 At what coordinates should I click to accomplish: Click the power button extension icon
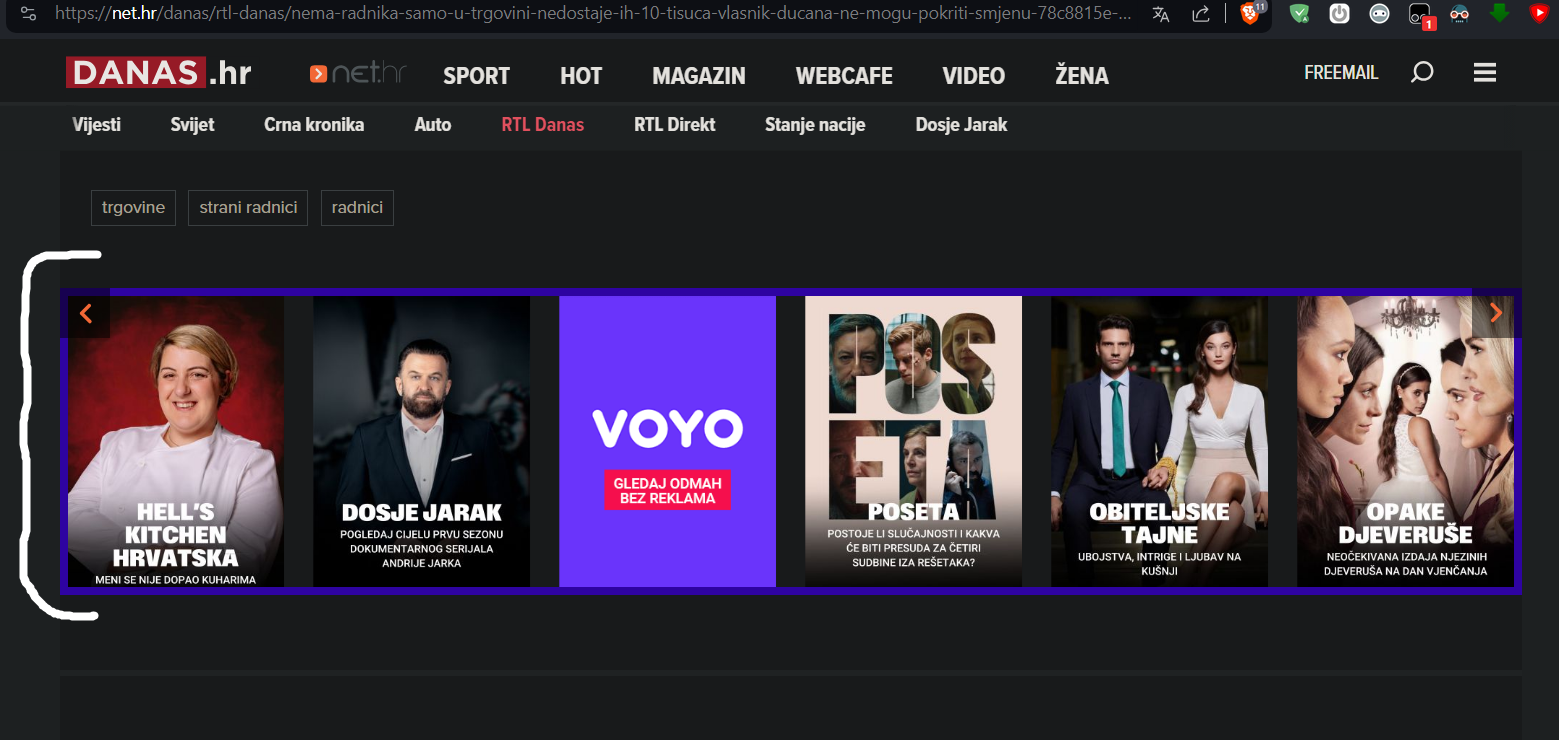pyautogui.click(x=1339, y=14)
